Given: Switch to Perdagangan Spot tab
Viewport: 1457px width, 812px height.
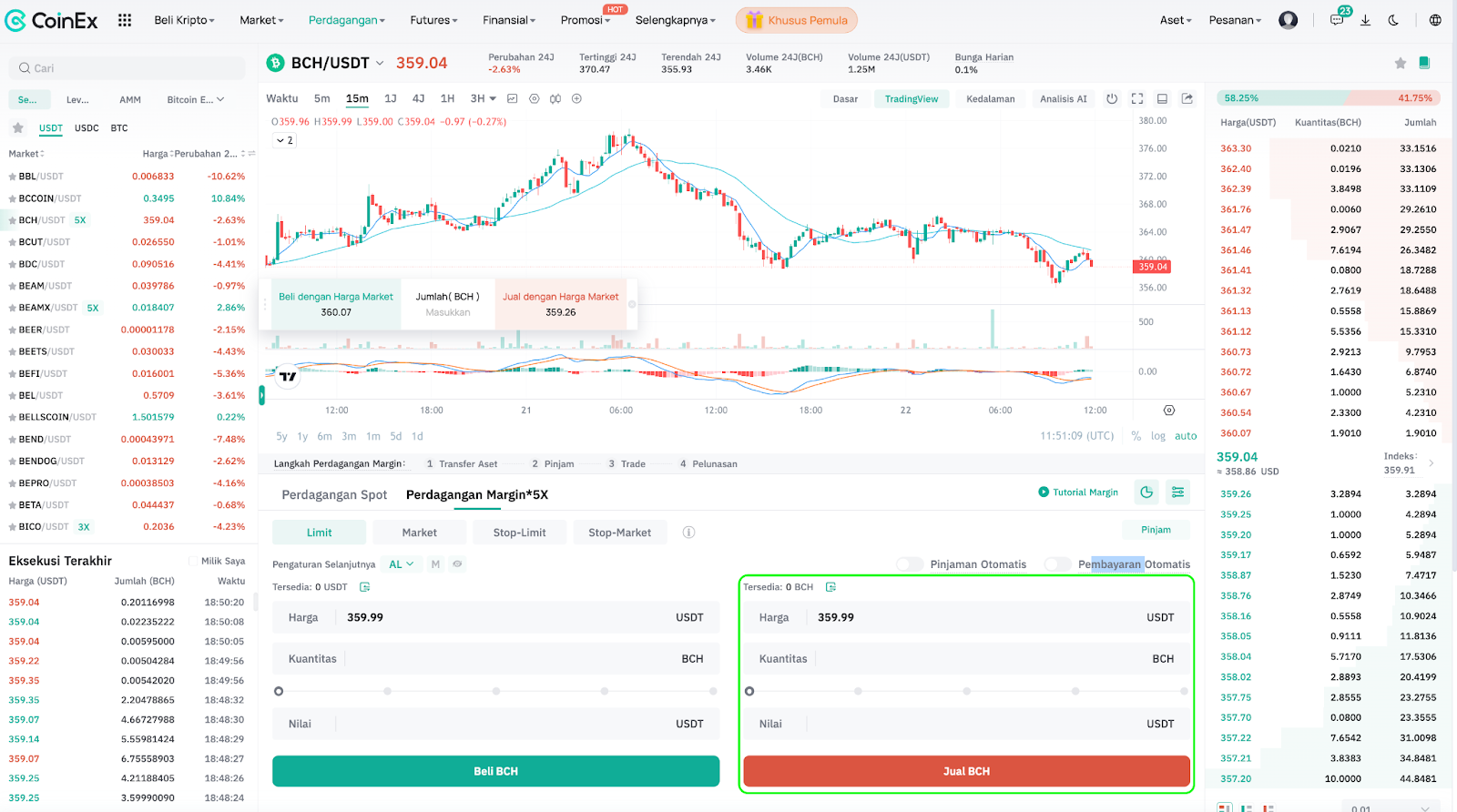Looking at the screenshot, I should [334, 494].
